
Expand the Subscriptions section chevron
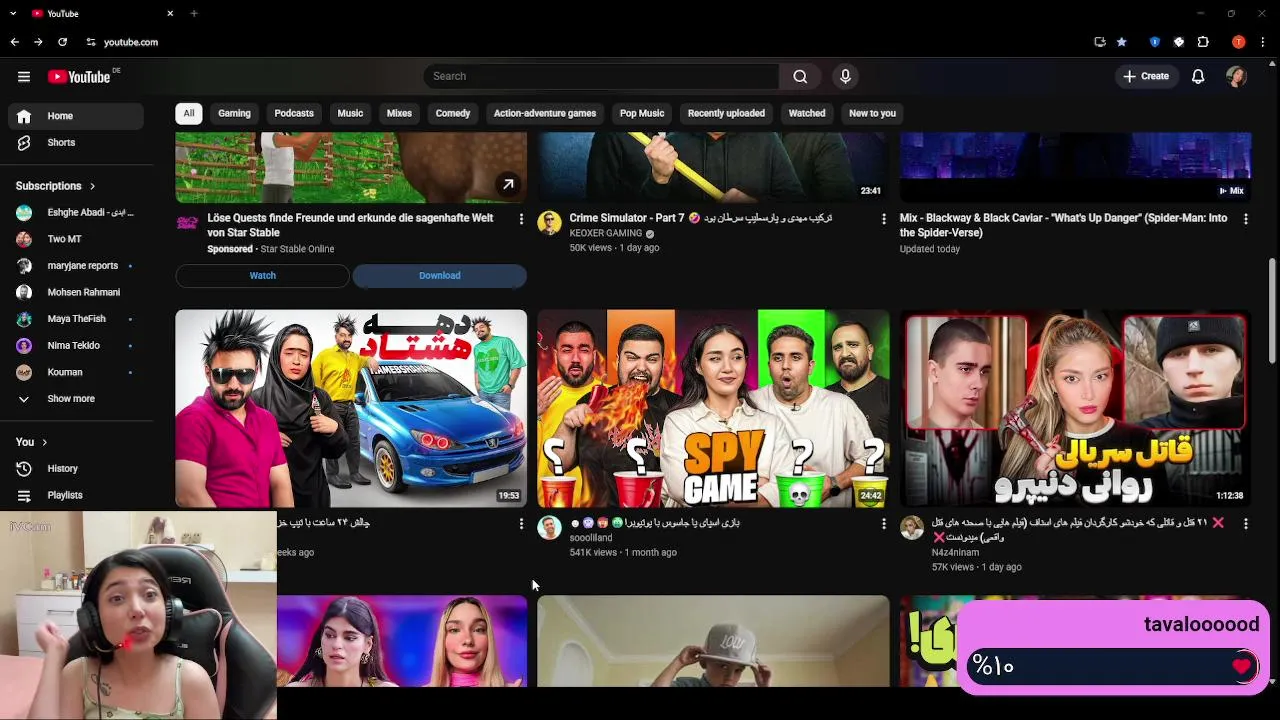pyautogui.click(x=92, y=186)
